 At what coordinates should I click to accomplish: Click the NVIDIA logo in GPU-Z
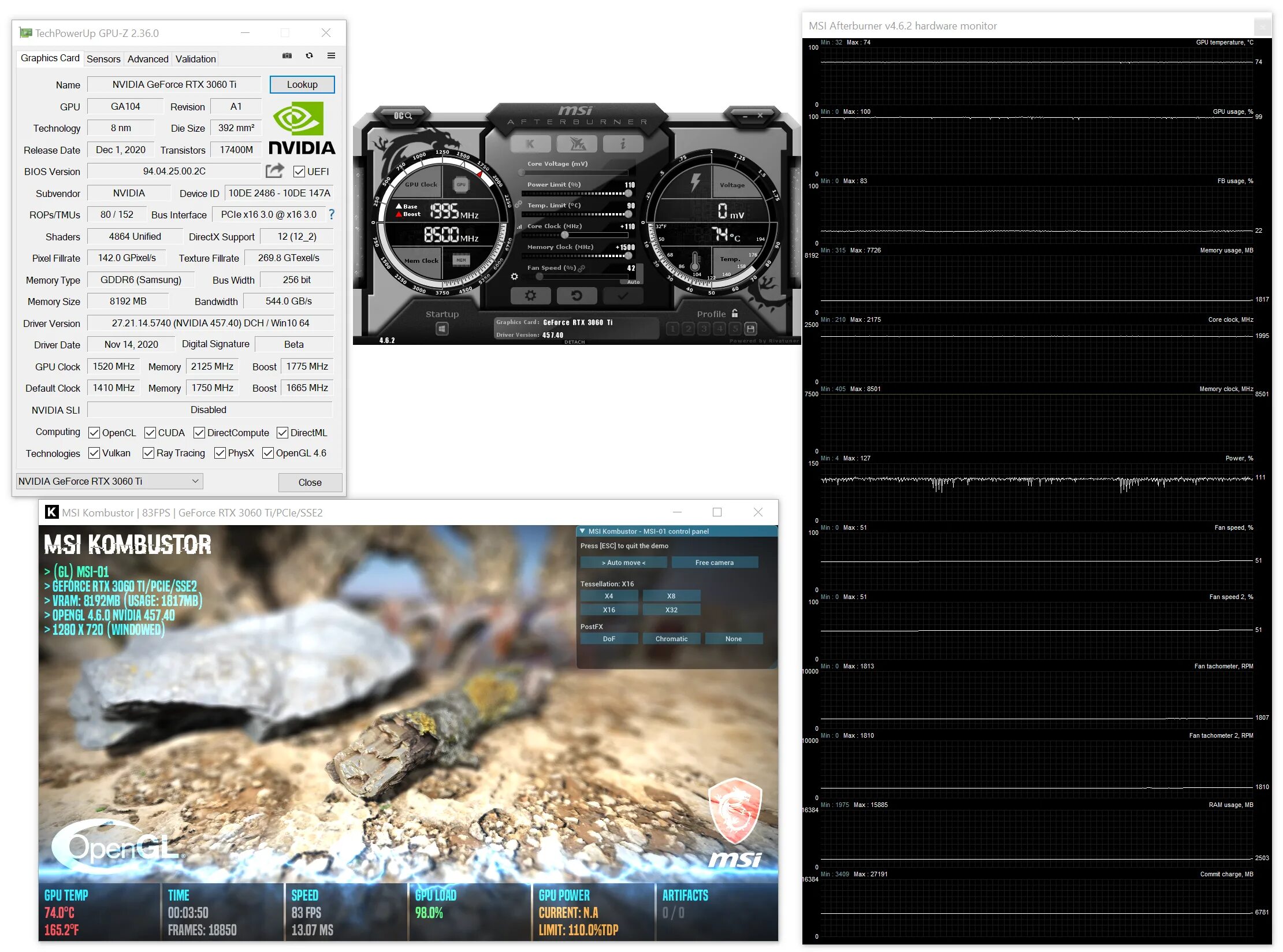coord(302,128)
